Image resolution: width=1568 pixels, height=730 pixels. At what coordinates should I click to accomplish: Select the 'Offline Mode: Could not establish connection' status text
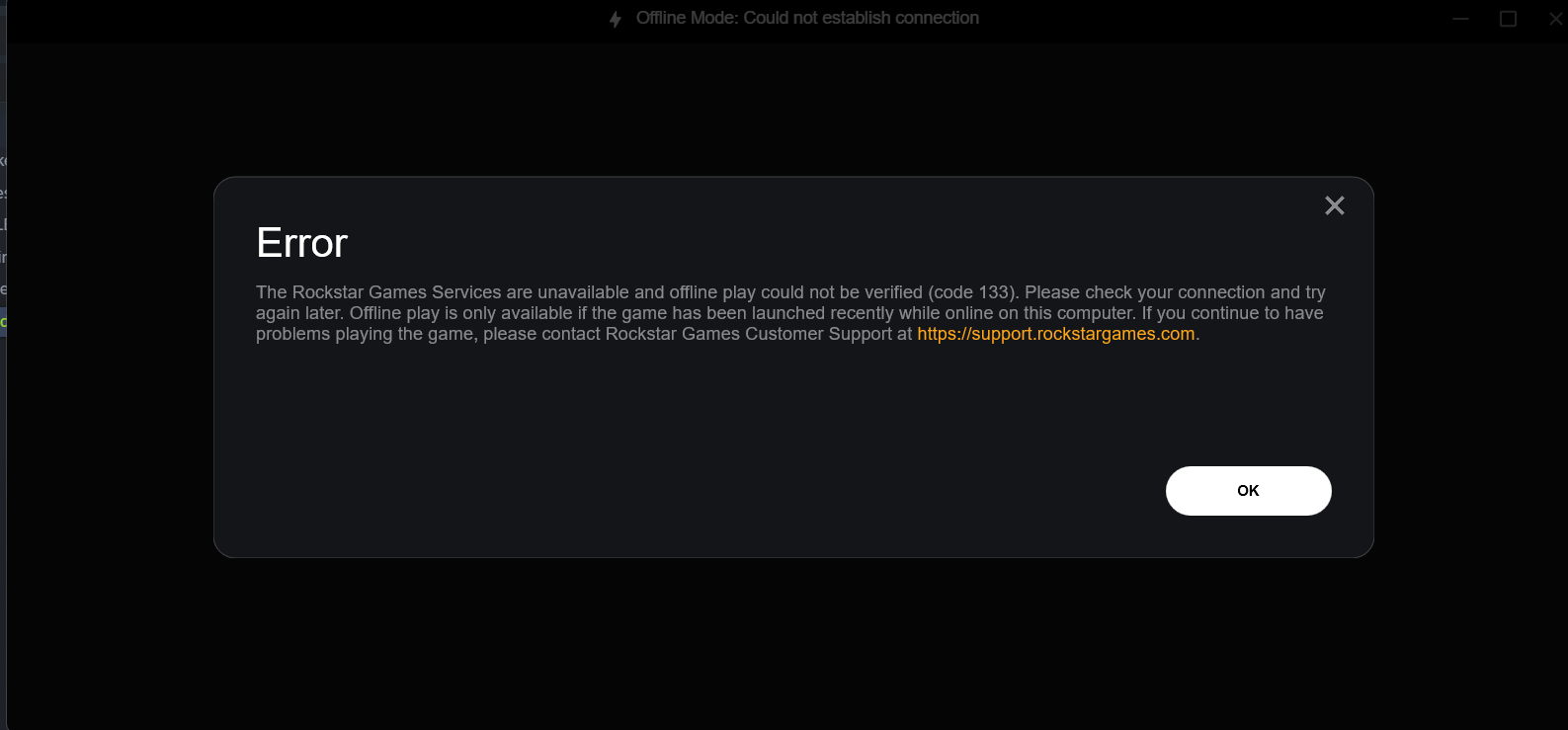pos(807,18)
